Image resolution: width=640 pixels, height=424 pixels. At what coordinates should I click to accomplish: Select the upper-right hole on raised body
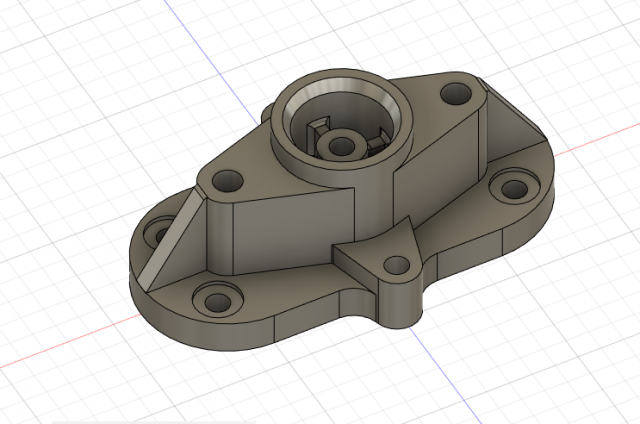coord(456,93)
